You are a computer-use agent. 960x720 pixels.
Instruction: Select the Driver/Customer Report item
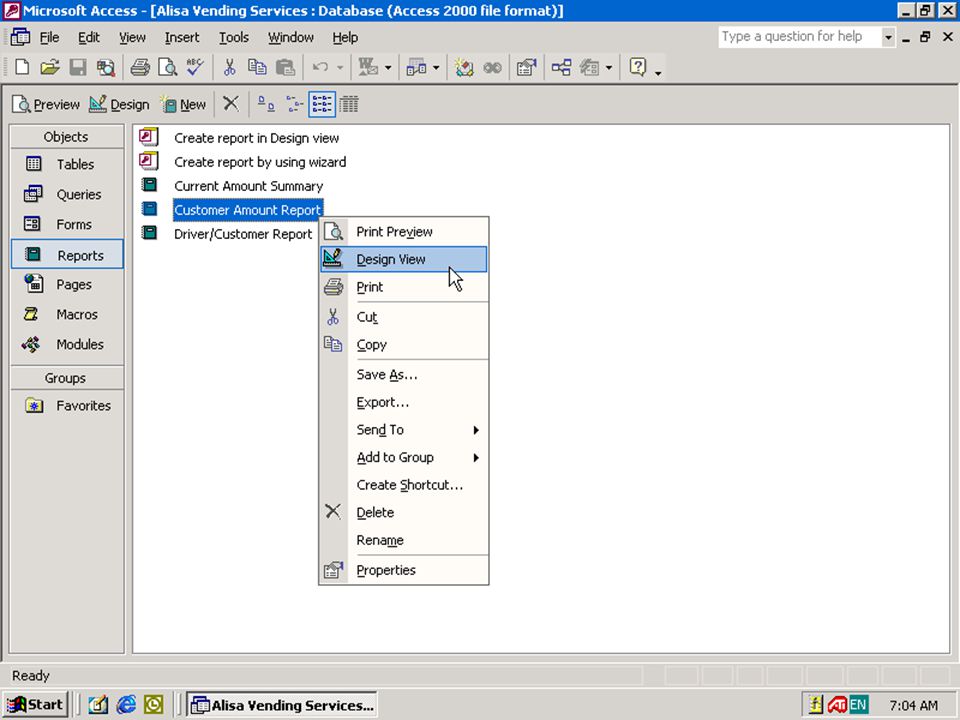(243, 234)
